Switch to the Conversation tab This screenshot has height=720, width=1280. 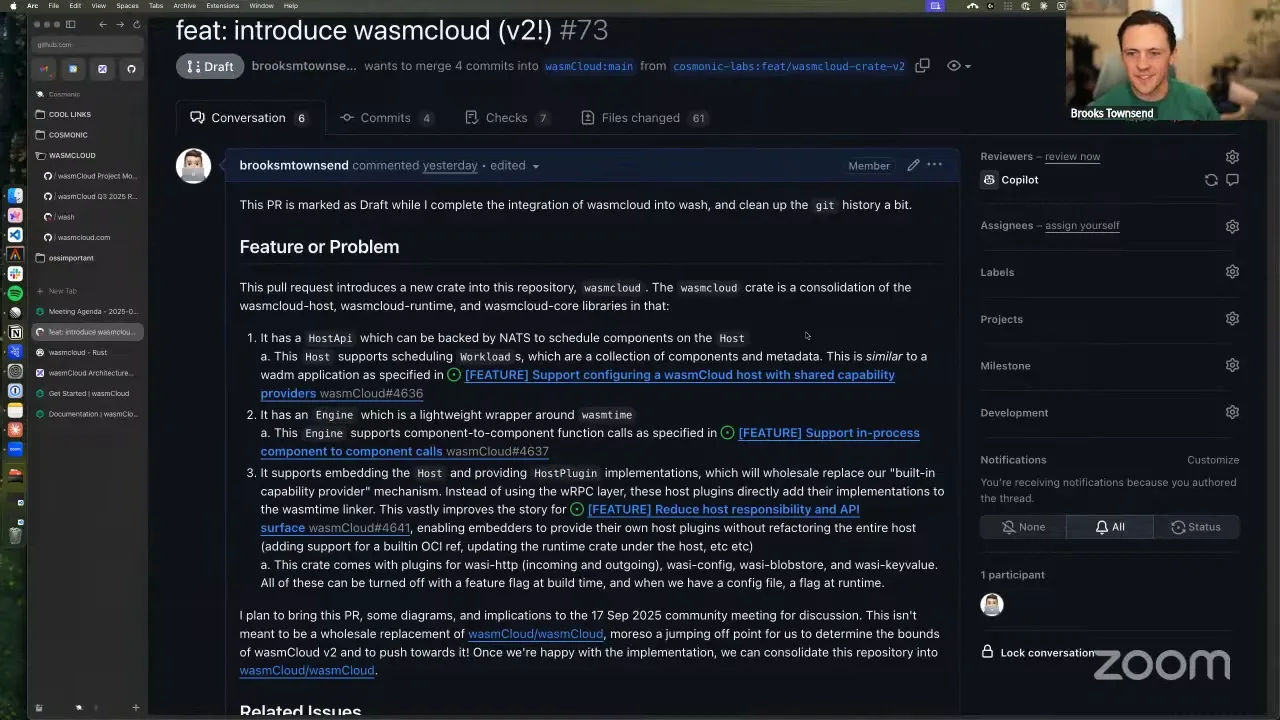pos(249,118)
